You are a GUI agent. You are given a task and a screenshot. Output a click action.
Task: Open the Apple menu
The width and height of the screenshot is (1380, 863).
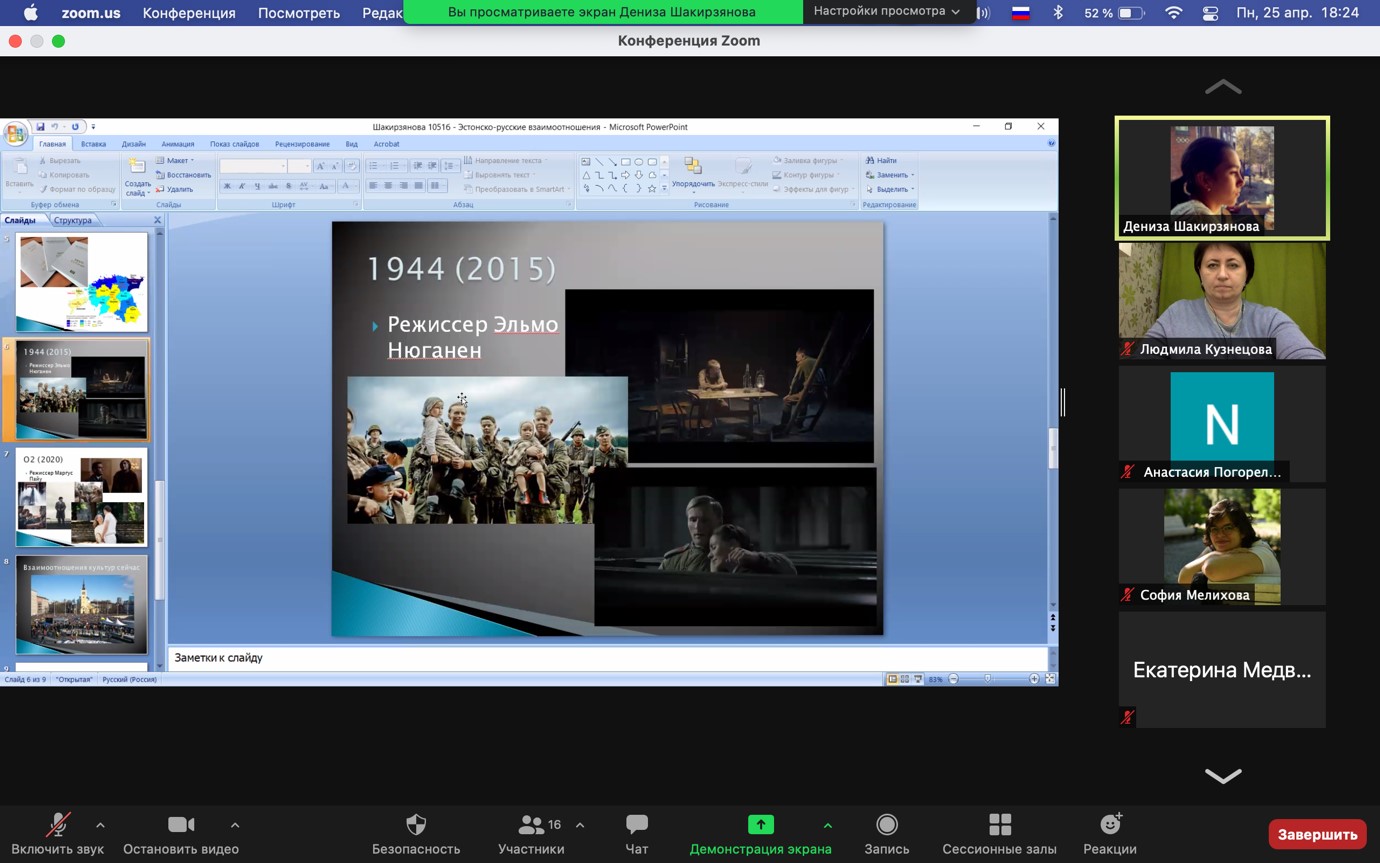tap(30, 13)
